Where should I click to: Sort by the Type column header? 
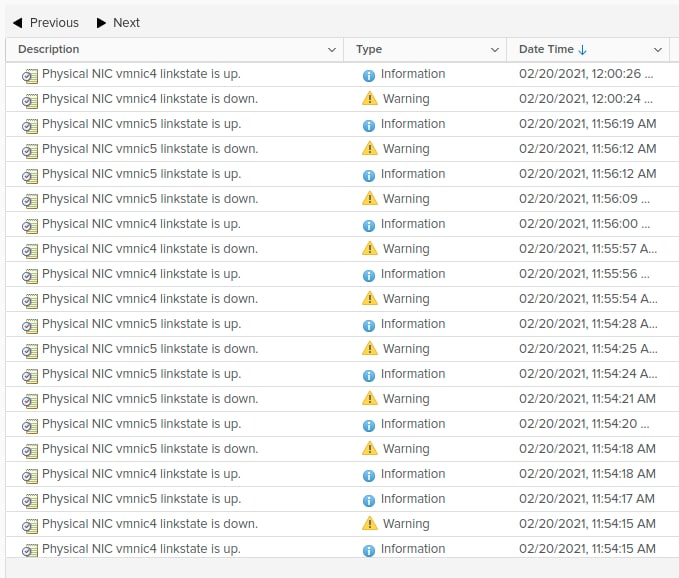coord(369,49)
